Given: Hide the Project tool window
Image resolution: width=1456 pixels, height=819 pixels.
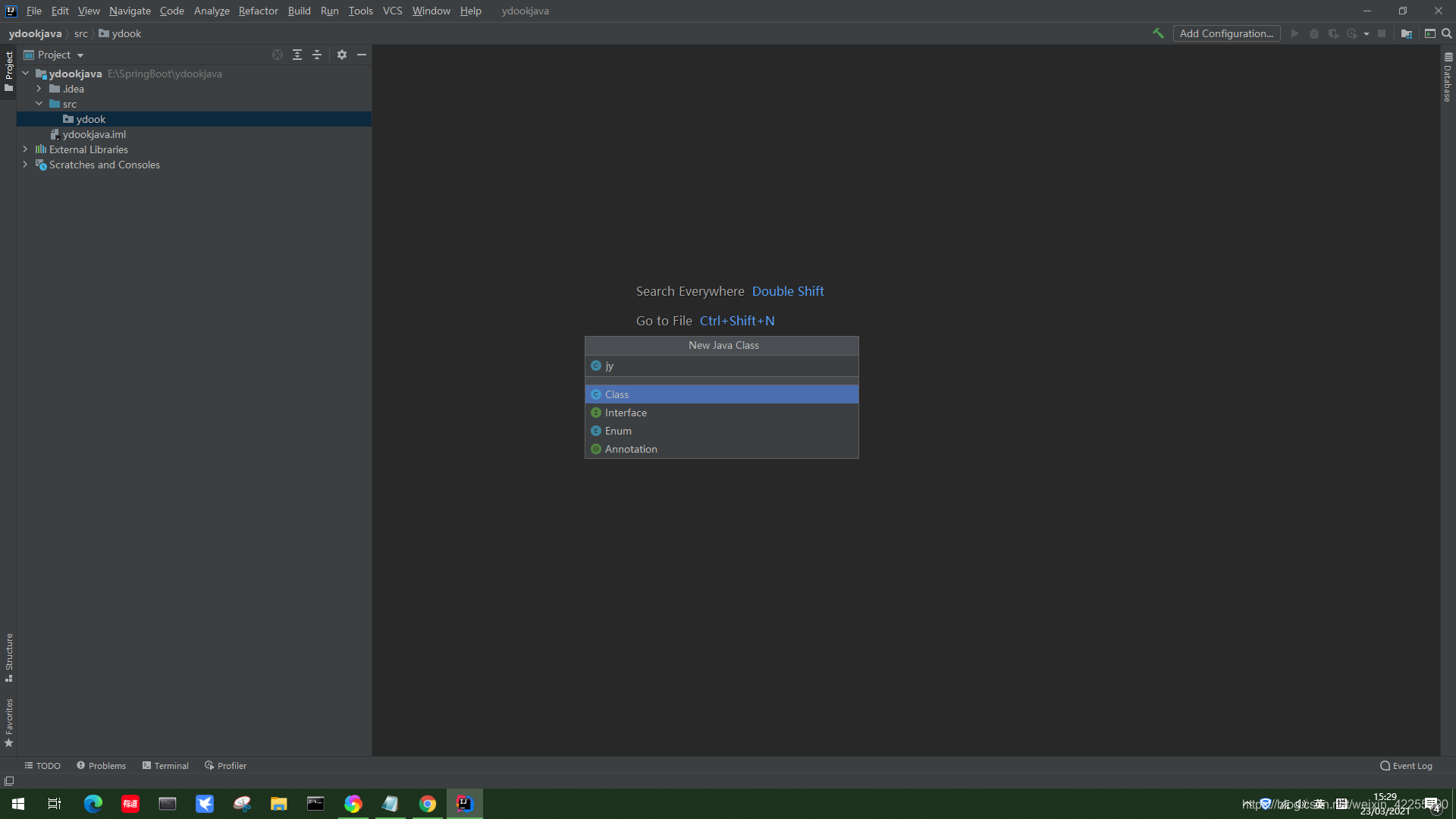Looking at the screenshot, I should (362, 55).
